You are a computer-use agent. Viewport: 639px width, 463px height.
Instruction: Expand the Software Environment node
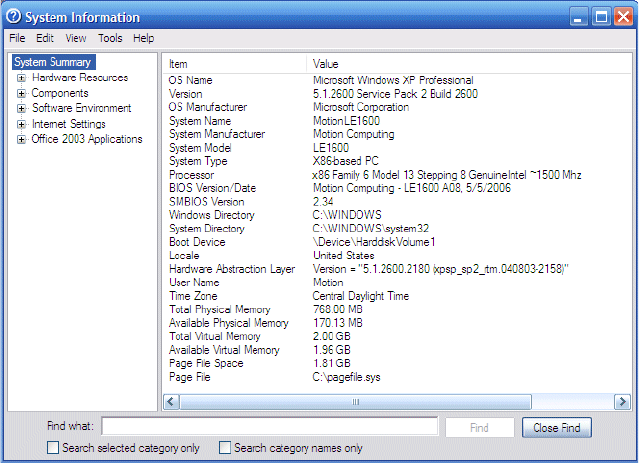(21, 108)
